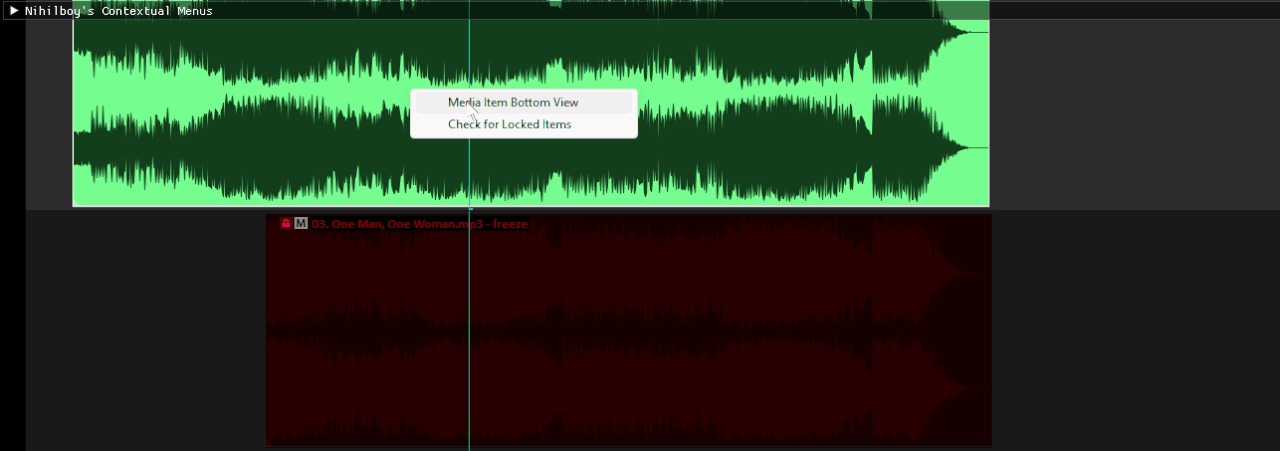
Task: Select the dark red freeze media item
Action: click(x=629, y=330)
